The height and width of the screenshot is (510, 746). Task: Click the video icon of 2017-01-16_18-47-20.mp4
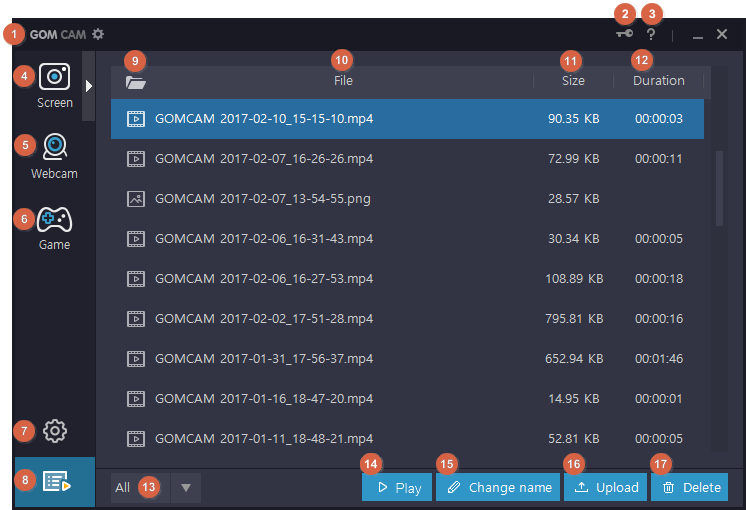coord(136,399)
